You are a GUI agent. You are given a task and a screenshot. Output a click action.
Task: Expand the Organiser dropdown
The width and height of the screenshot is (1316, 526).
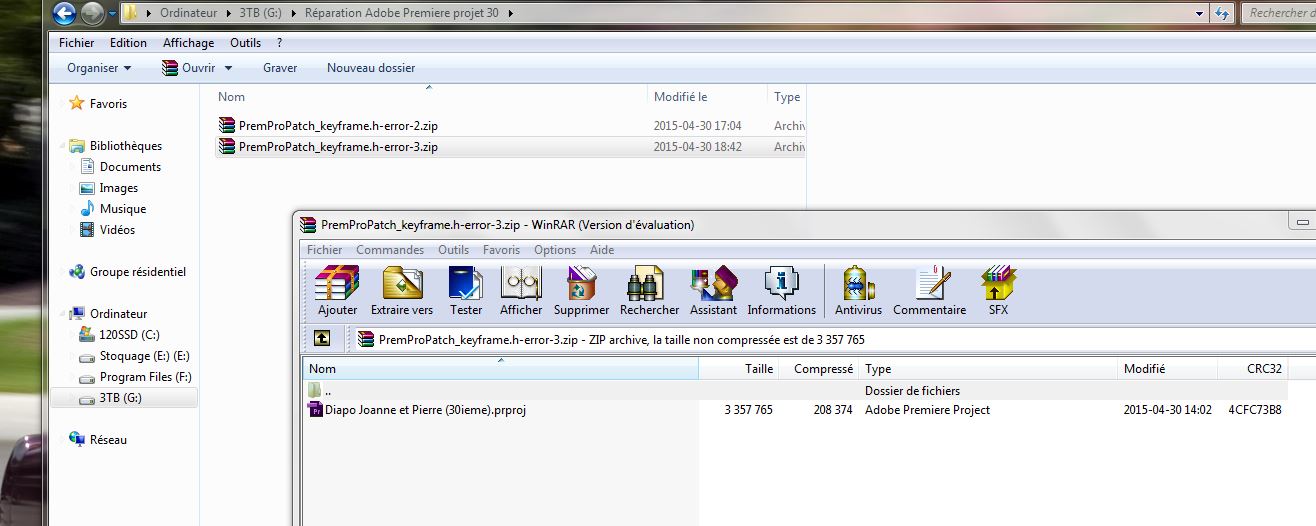click(99, 68)
